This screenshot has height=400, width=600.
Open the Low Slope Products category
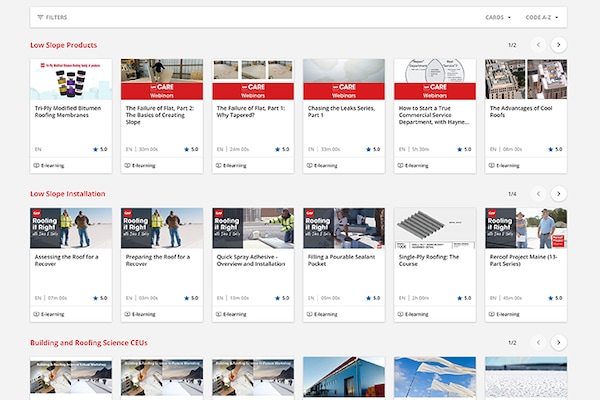point(63,45)
